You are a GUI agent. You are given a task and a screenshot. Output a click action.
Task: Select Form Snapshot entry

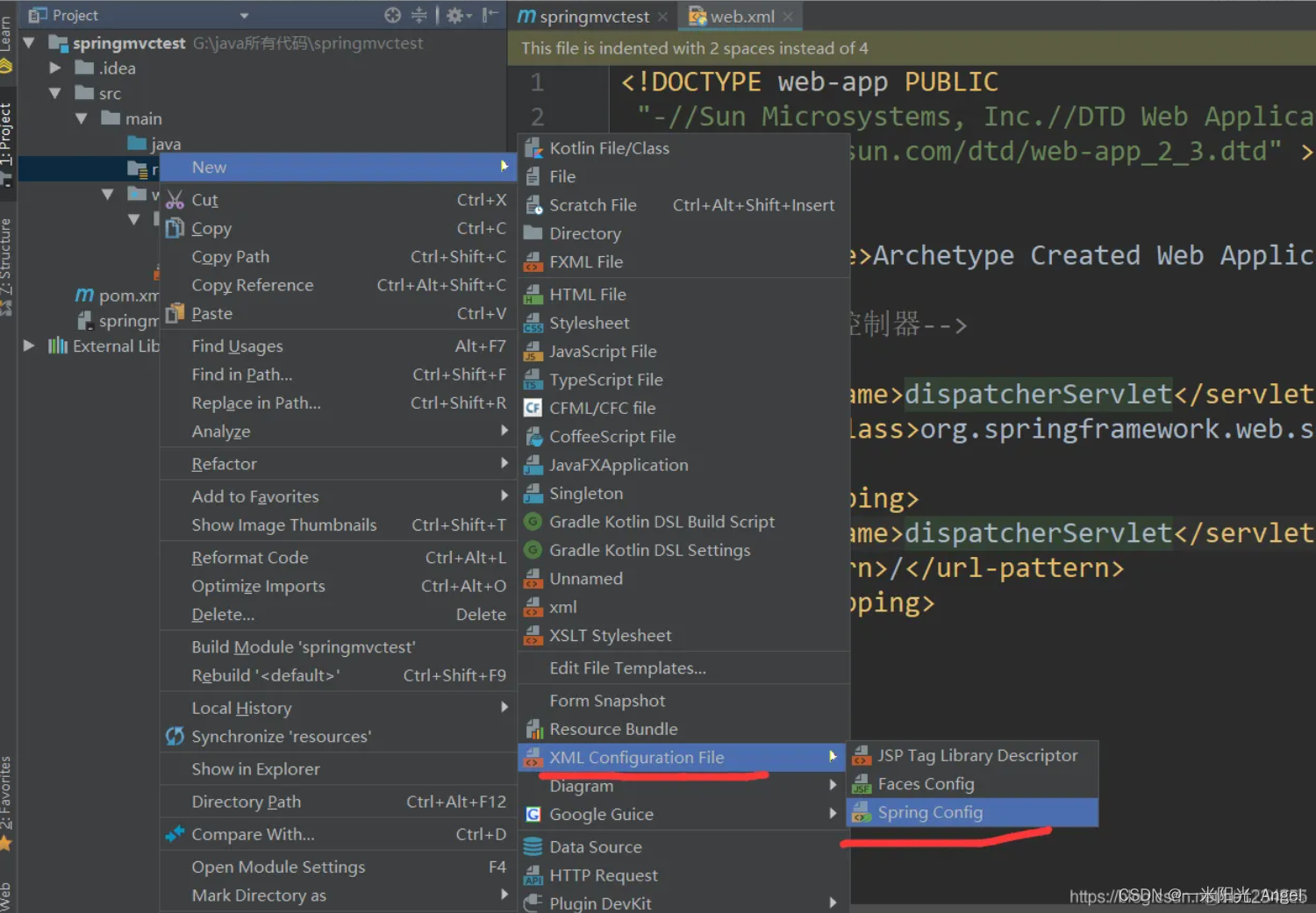683,701
